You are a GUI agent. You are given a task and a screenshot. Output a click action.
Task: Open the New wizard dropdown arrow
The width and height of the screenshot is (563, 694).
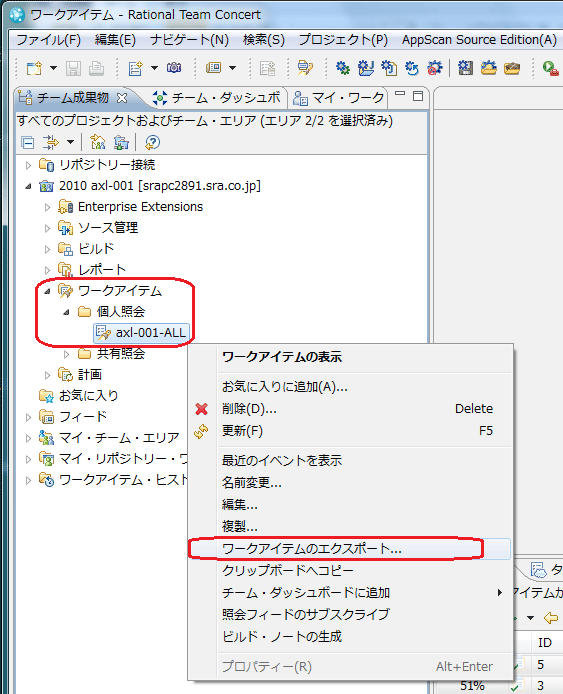click(x=53, y=68)
